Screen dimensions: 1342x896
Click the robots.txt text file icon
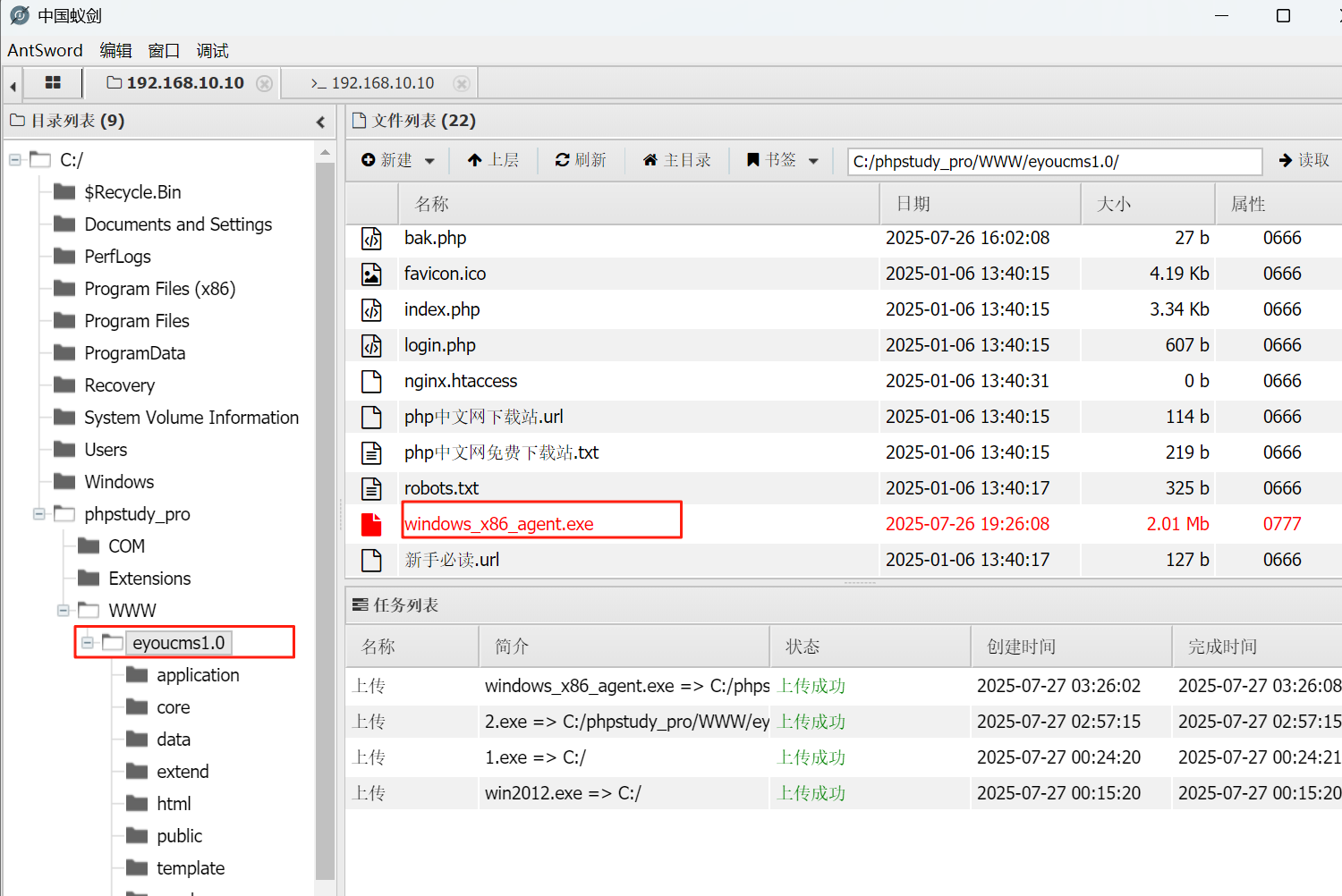(371, 488)
